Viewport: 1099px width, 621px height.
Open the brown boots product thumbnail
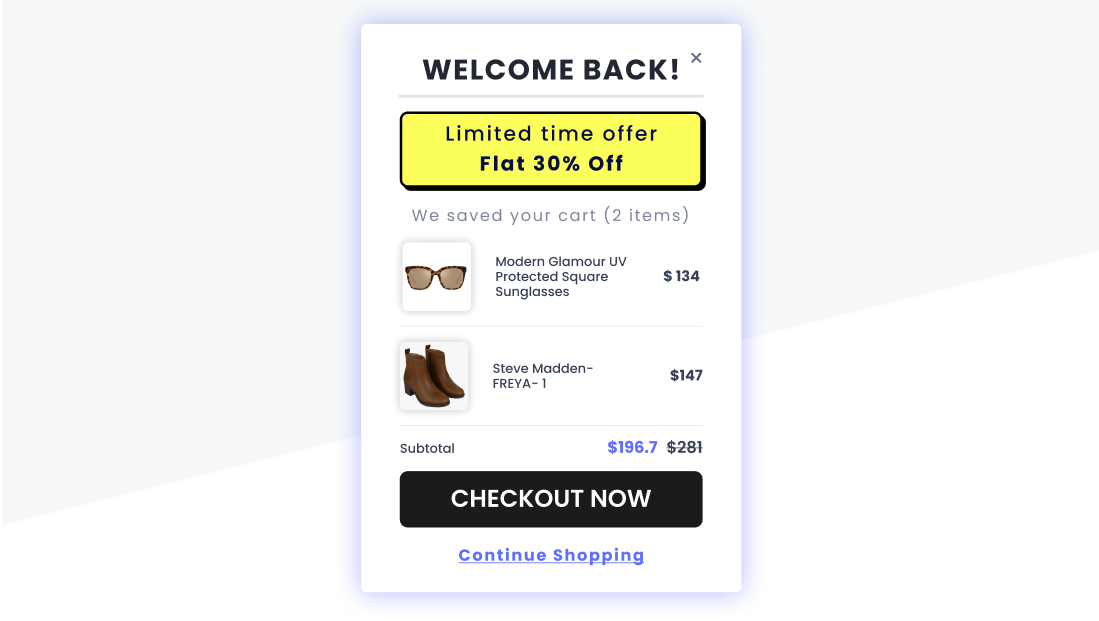[434, 376]
